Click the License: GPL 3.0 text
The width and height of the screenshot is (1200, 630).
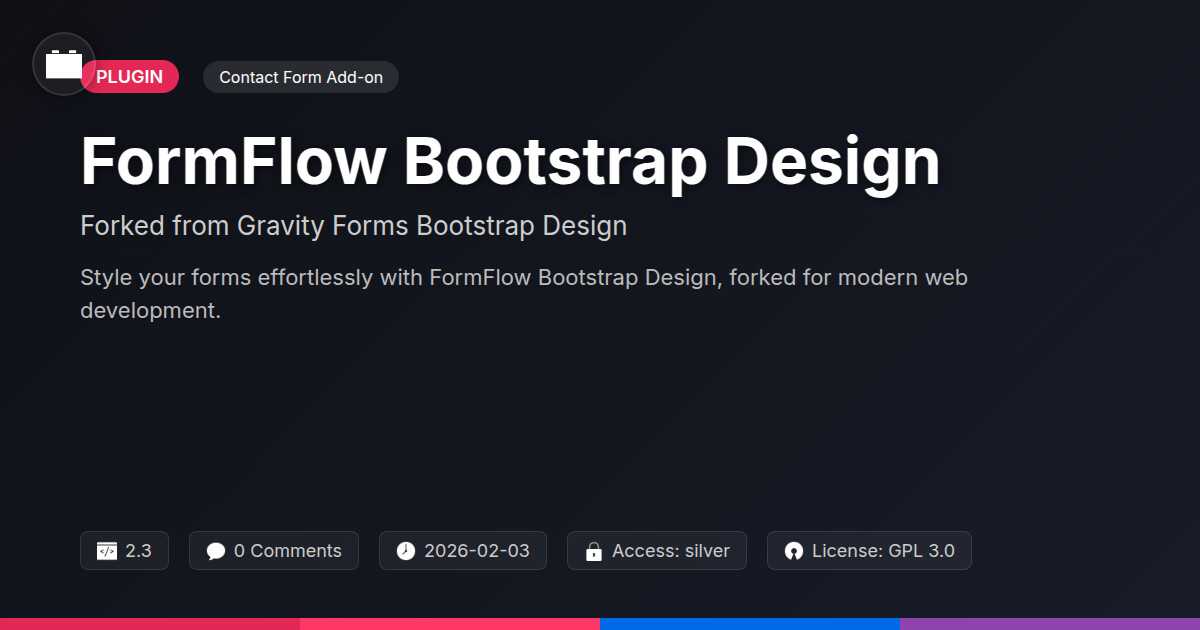coord(883,551)
